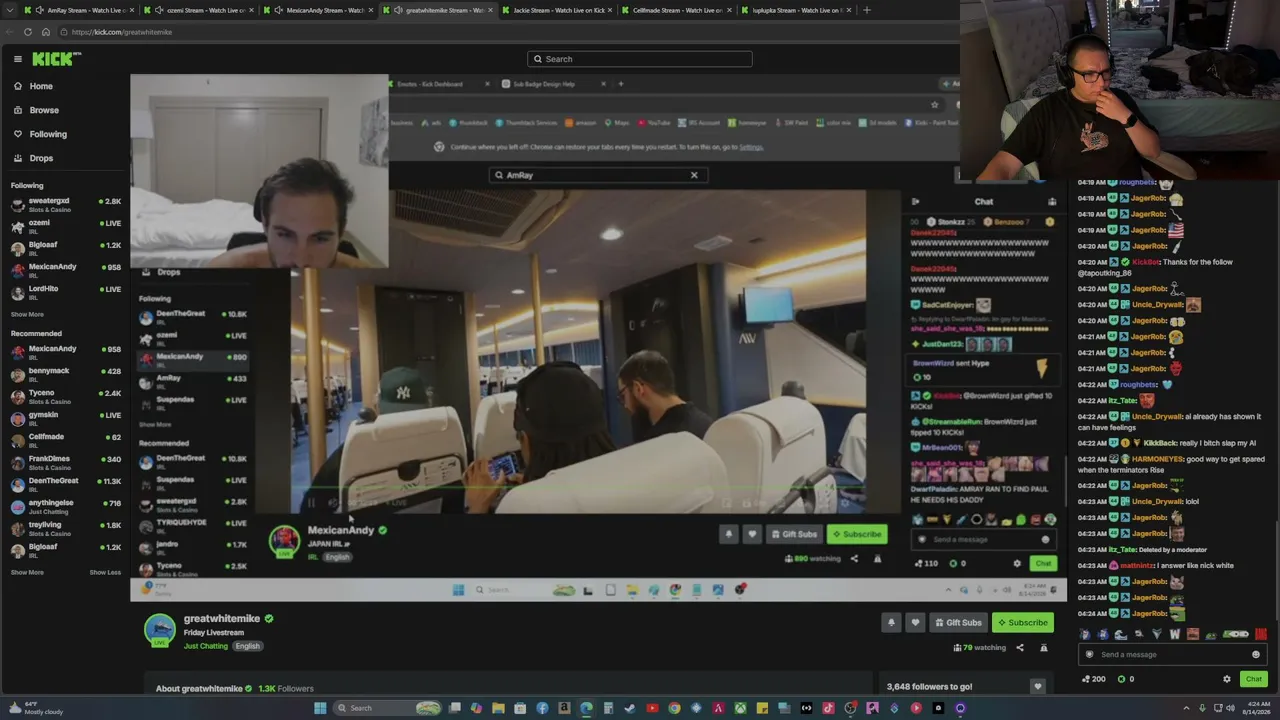Open Microsoft Edge from the taskbar
The width and height of the screenshot is (1280, 720).
coord(586,708)
